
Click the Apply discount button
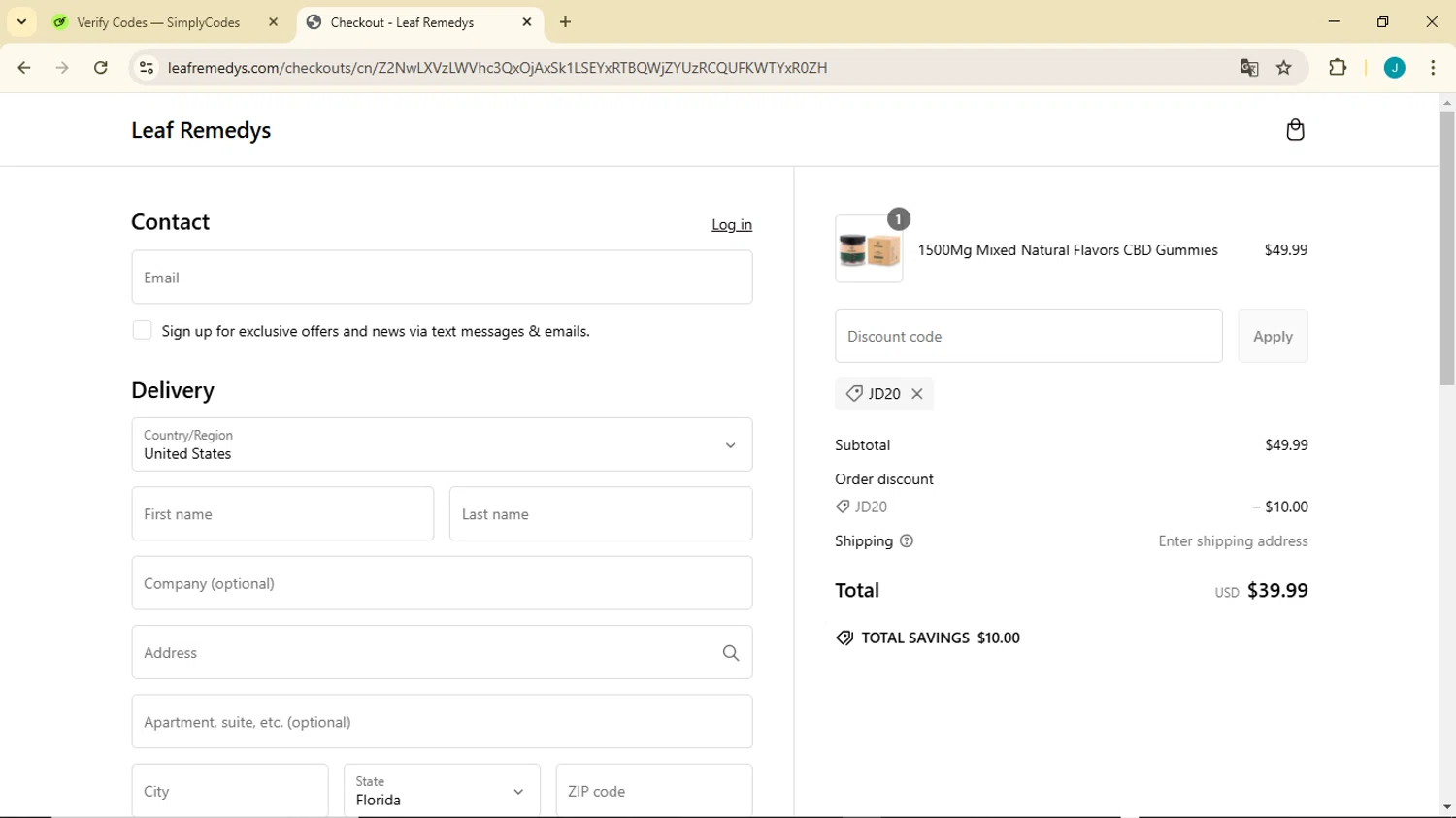tap(1273, 336)
